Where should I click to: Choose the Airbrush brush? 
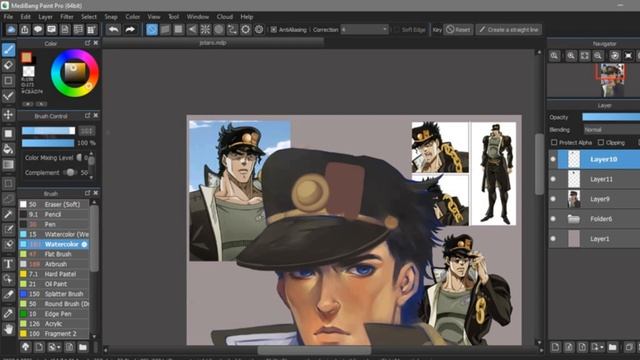tap(54, 264)
